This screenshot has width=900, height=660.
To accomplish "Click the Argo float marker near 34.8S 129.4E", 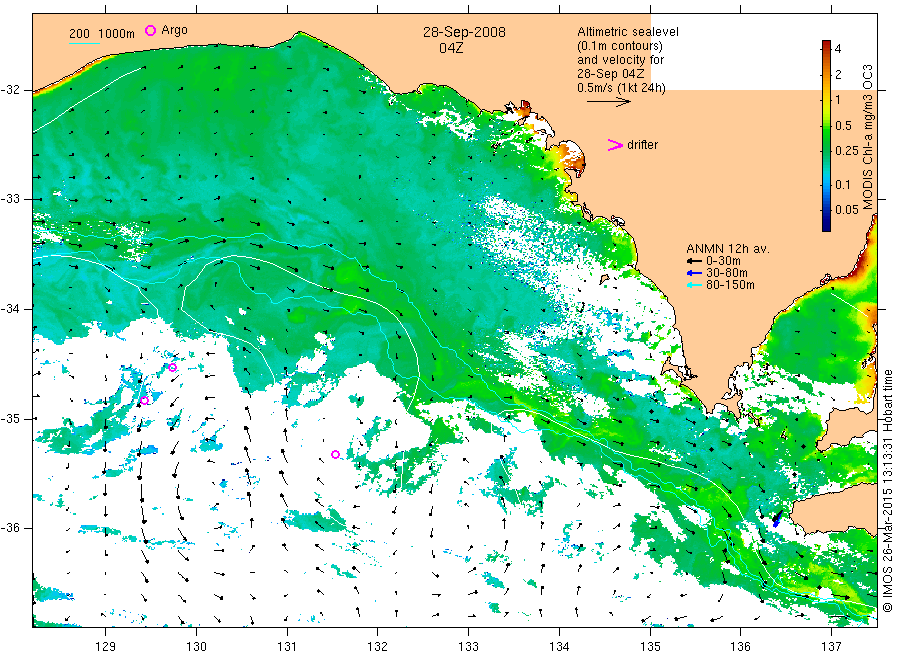I will [x=144, y=401].
